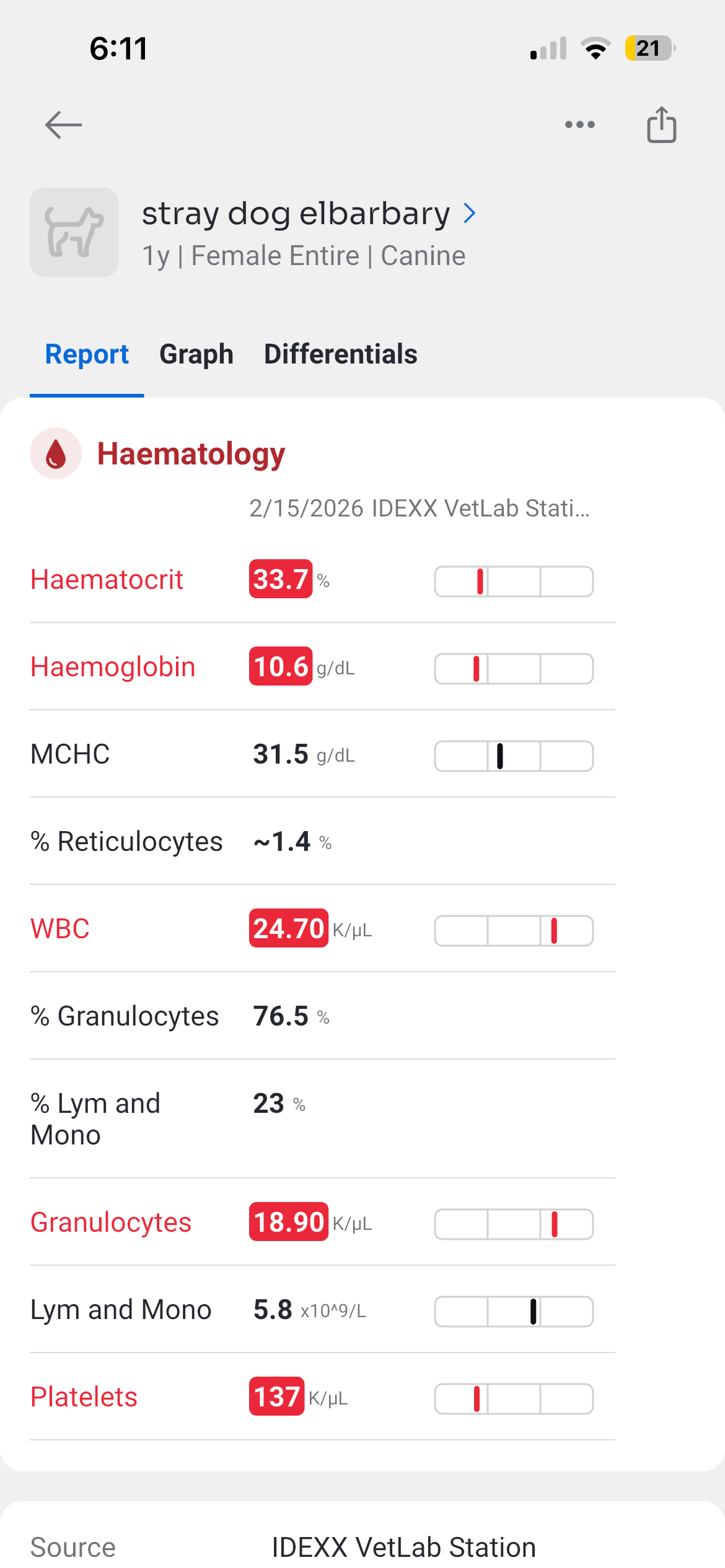Viewport: 725px width, 1568px height.
Task: Tap the WBC 24.70 result value
Action: (x=288, y=929)
